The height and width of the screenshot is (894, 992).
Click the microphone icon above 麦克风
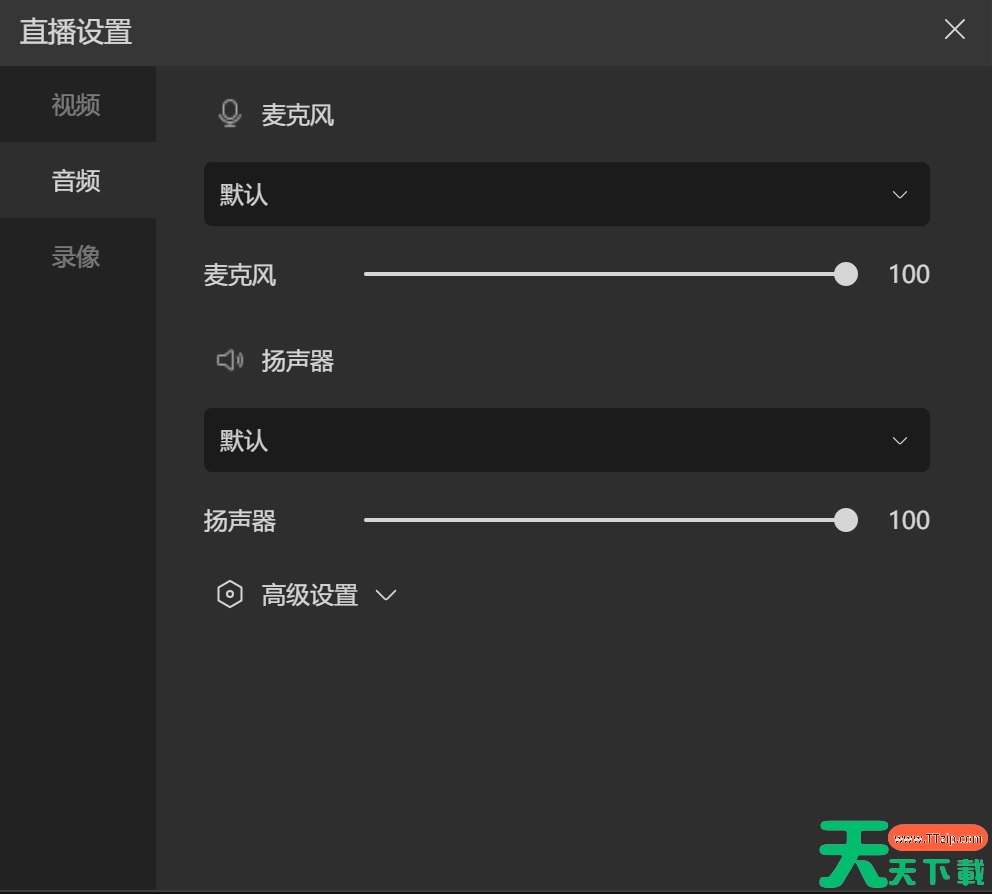pos(229,113)
